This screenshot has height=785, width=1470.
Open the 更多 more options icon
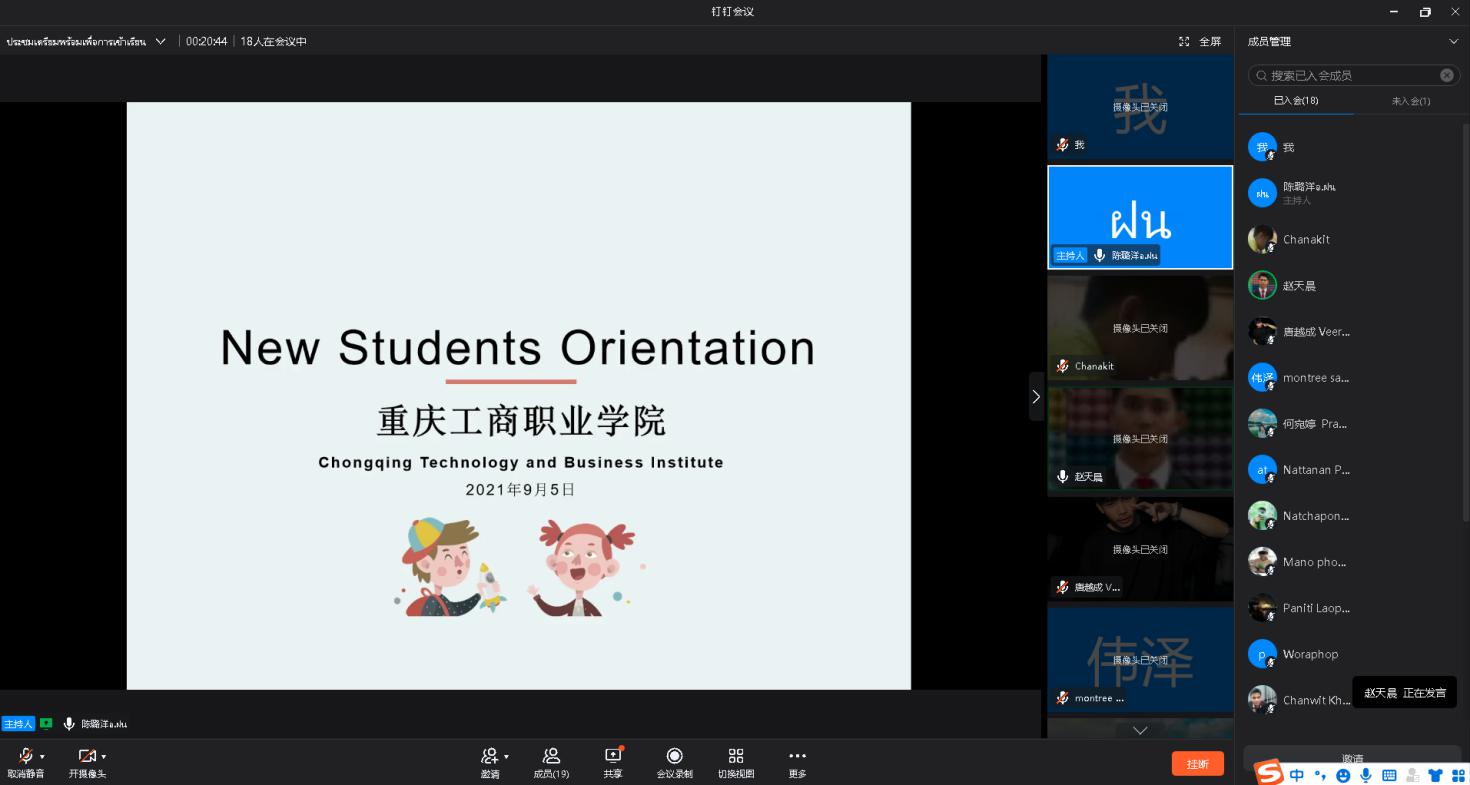pyautogui.click(x=797, y=756)
